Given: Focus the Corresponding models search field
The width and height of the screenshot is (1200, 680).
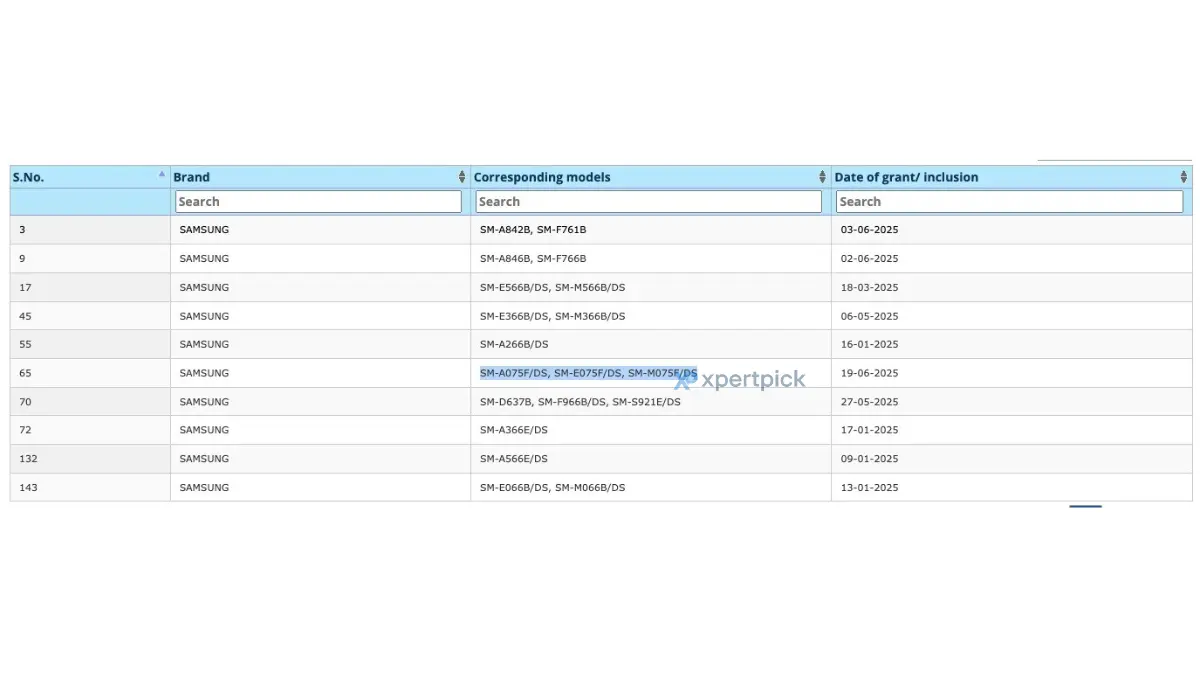Looking at the screenshot, I should 649,202.
